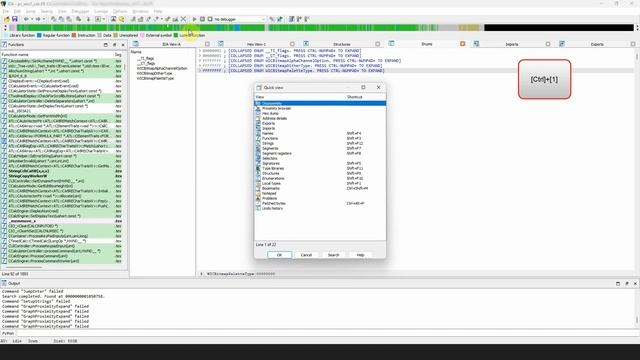
Task: Select Patched bytes in Quick view
Action: 320,203
